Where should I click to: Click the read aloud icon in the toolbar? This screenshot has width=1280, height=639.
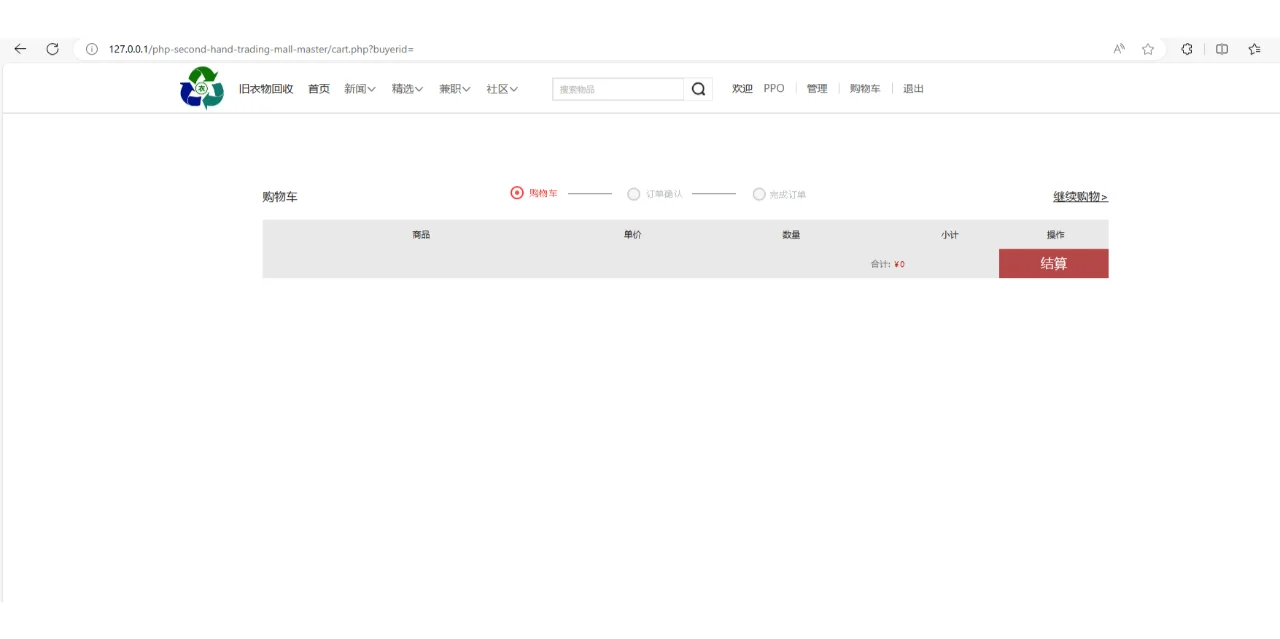coord(1117,48)
